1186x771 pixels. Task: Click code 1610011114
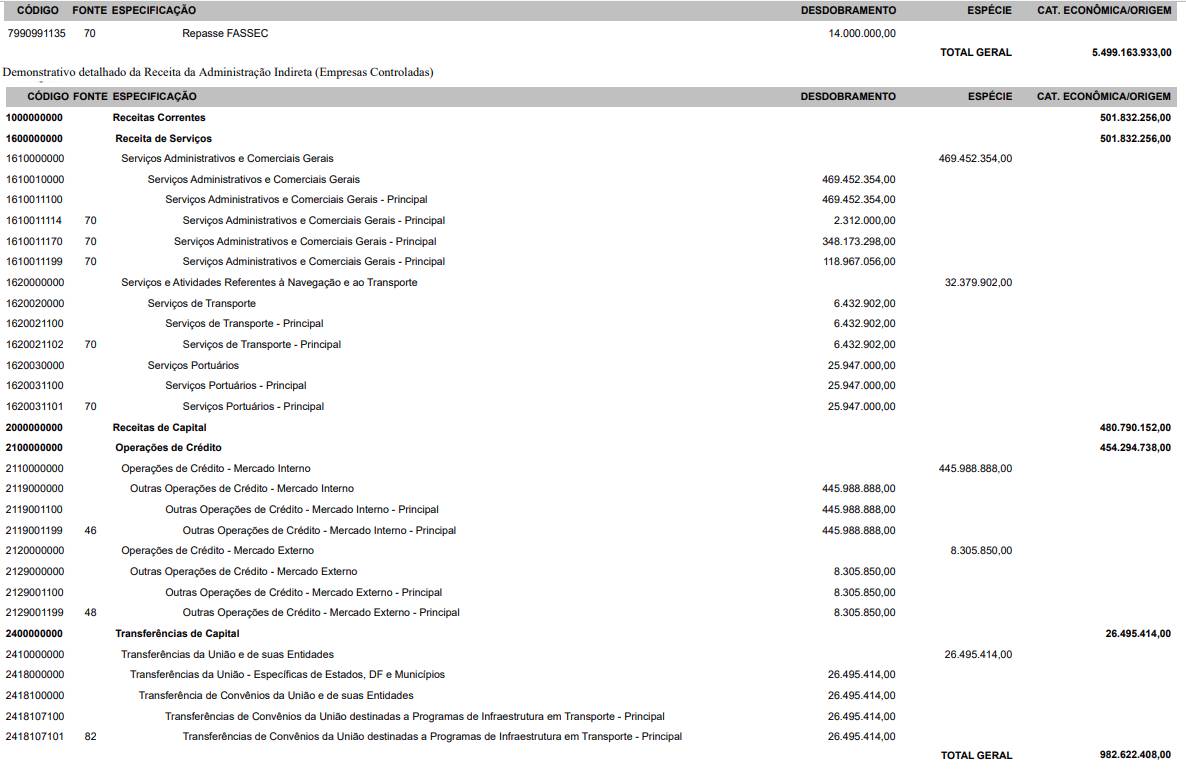[x=34, y=220]
